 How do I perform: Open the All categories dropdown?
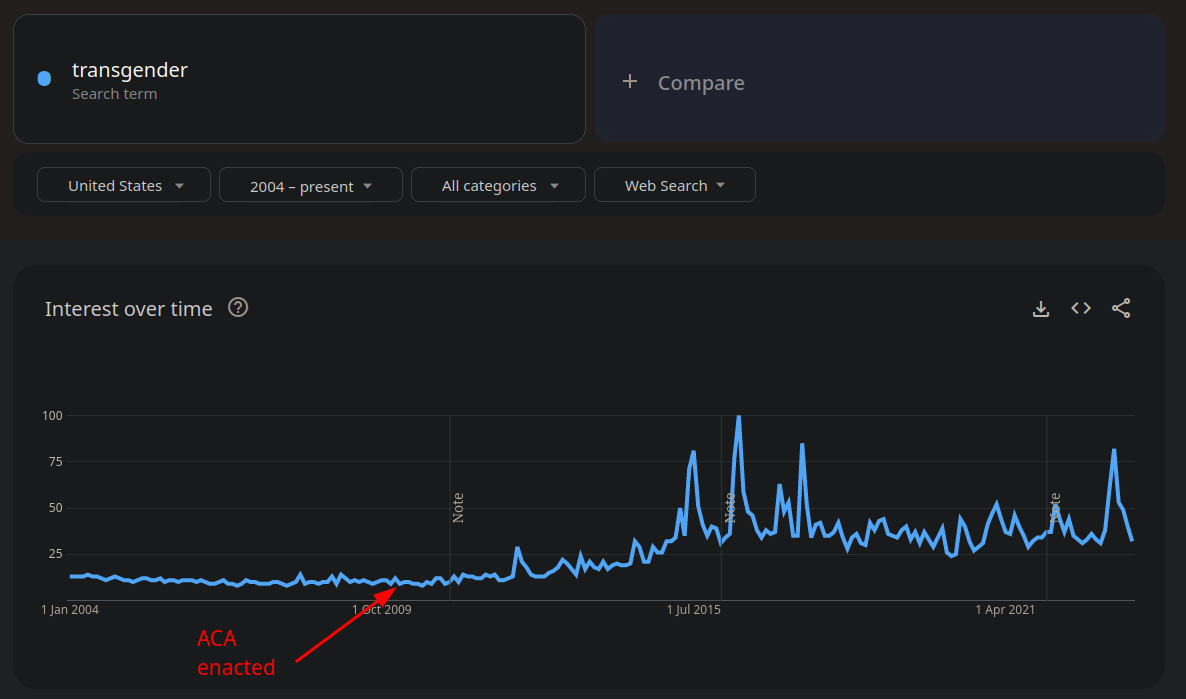pyautogui.click(x=498, y=185)
